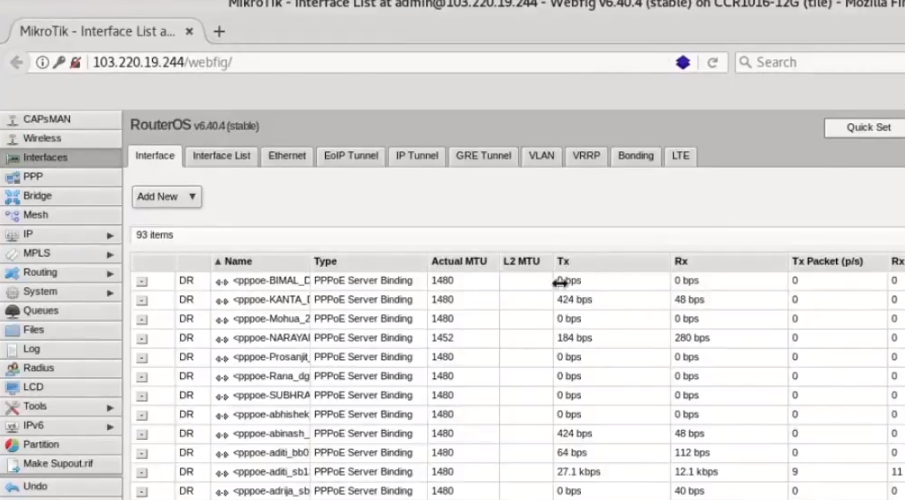Close the MikroTik Interface List browser tab
905x500 pixels.
coord(189,32)
